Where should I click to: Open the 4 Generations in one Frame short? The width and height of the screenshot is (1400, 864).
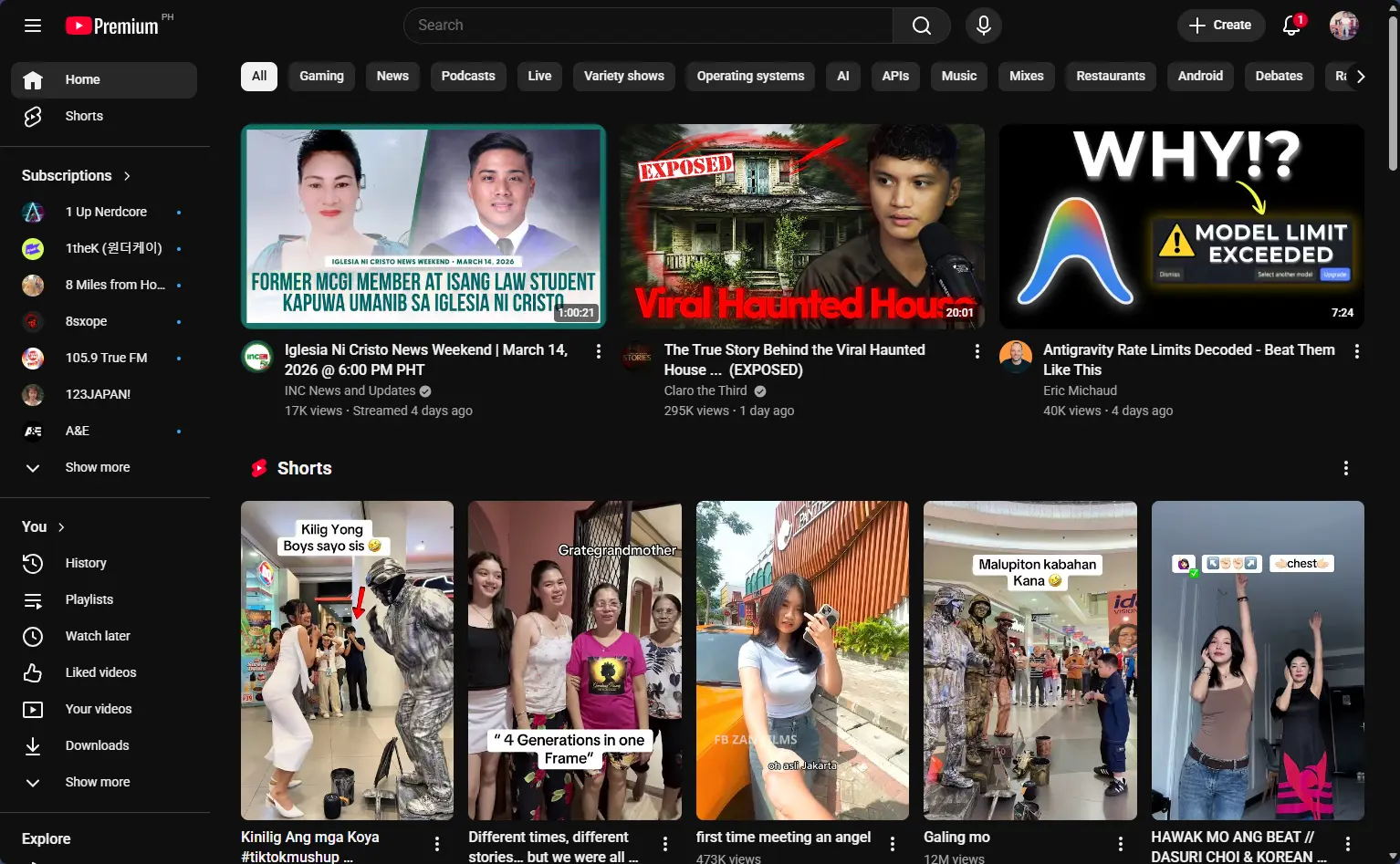pos(575,660)
